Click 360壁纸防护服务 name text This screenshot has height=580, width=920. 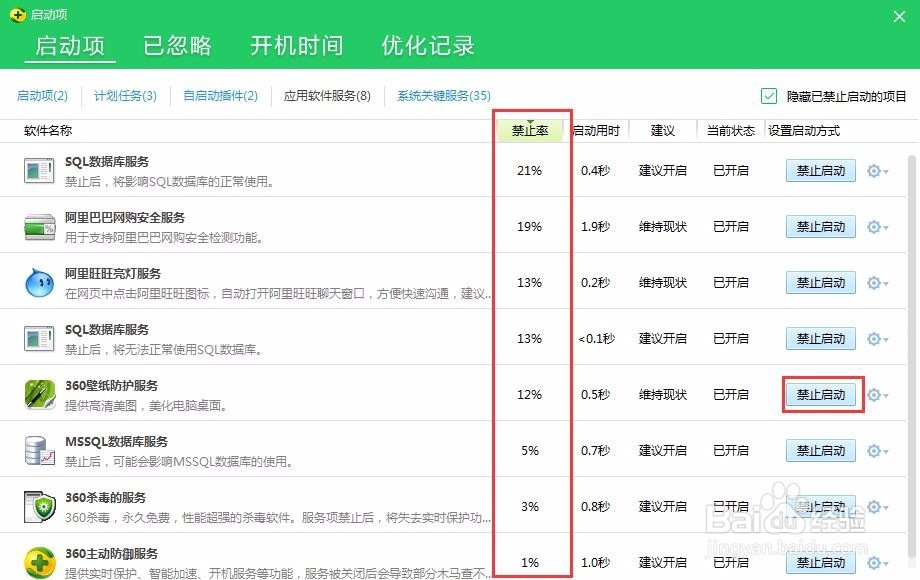tap(111, 386)
